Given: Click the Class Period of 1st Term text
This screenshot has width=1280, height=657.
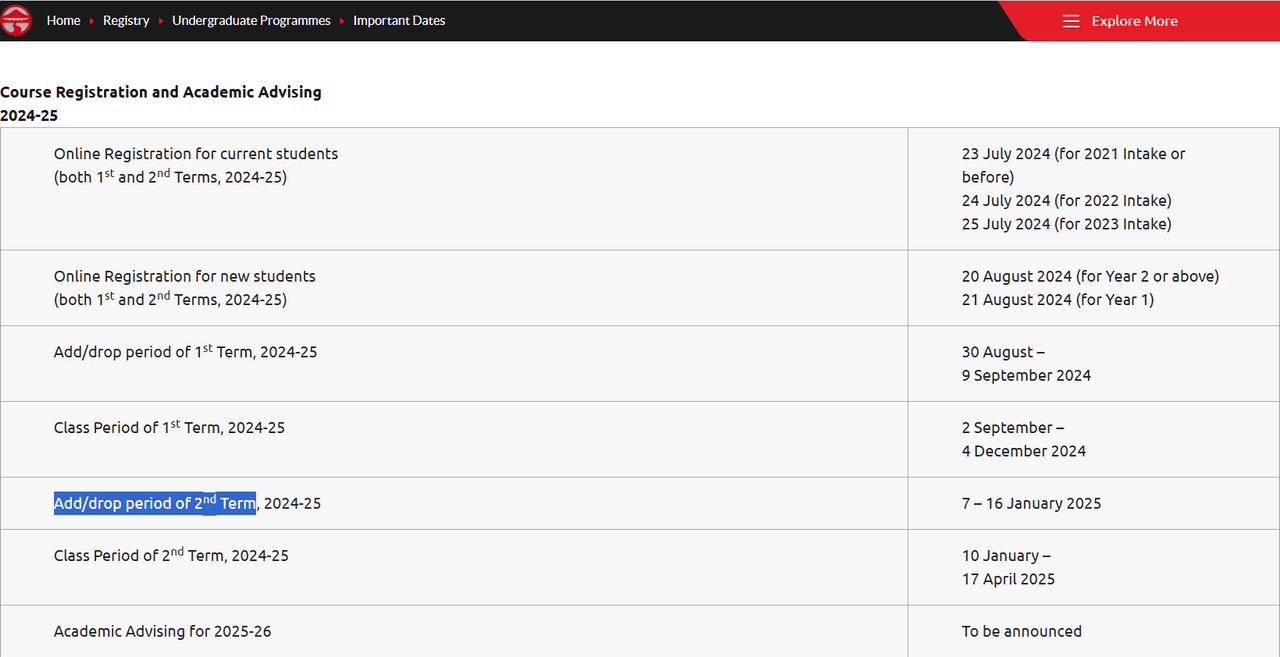Looking at the screenshot, I should pyautogui.click(x=169, y=428).
